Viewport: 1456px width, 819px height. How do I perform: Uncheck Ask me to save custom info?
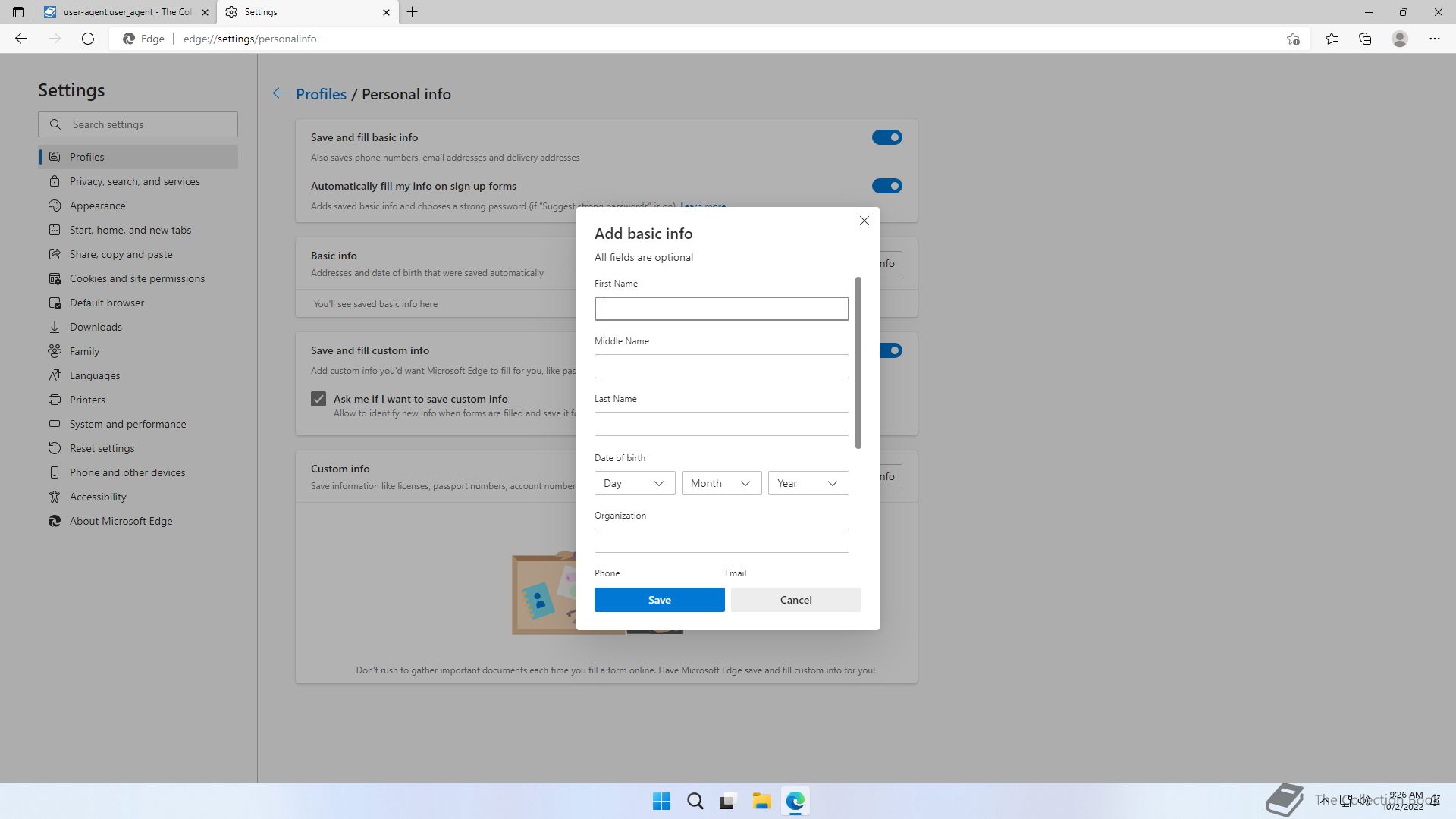click(x=318, y=399)
